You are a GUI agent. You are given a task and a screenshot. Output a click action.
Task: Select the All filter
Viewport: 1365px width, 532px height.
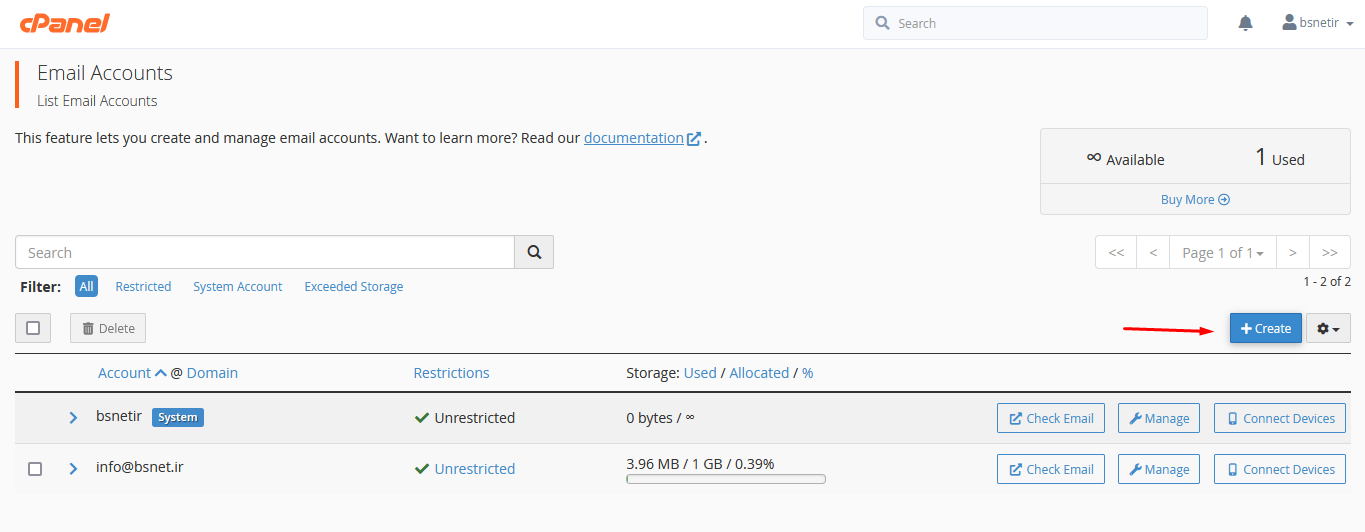coord(87,286)
